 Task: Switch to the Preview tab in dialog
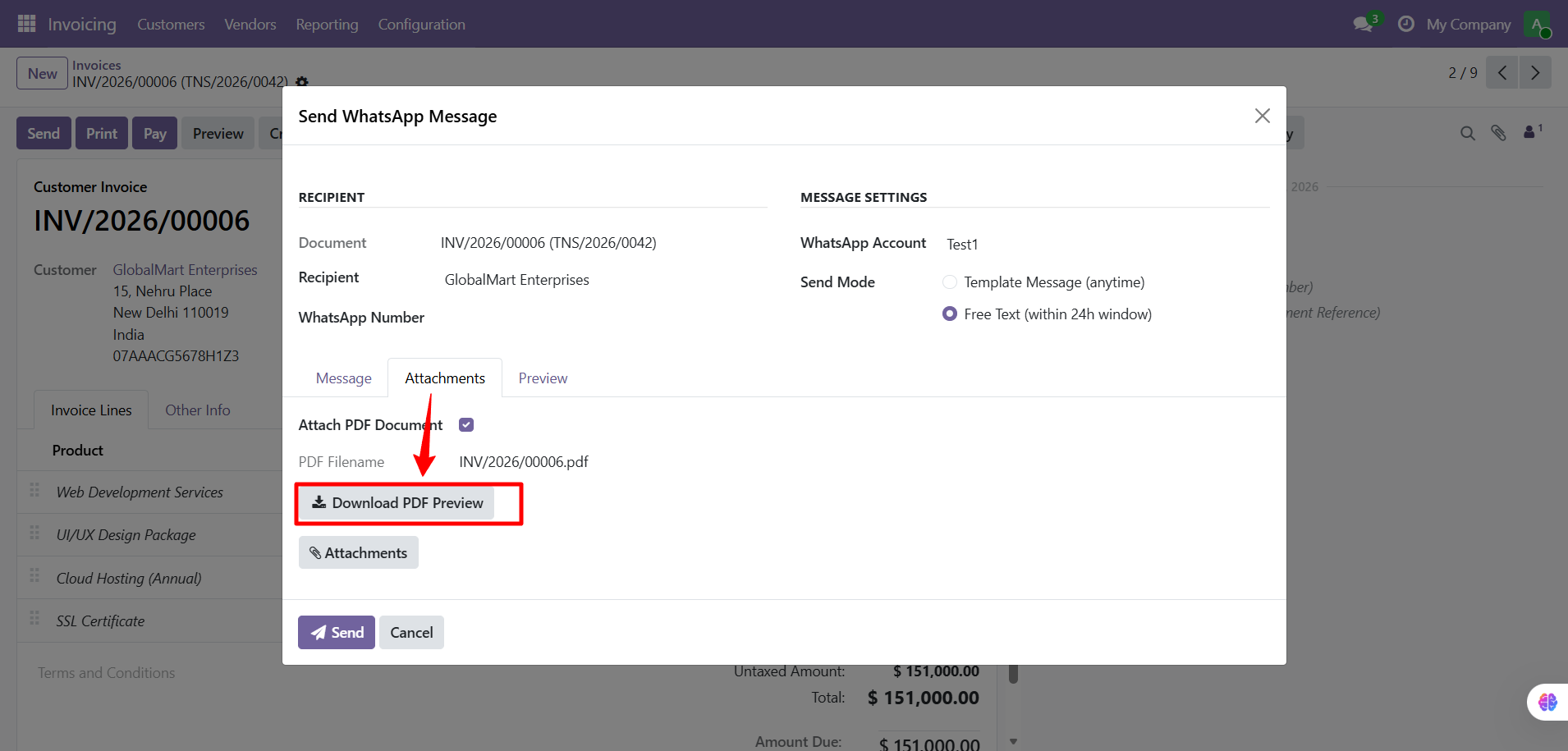coord(543,378)
